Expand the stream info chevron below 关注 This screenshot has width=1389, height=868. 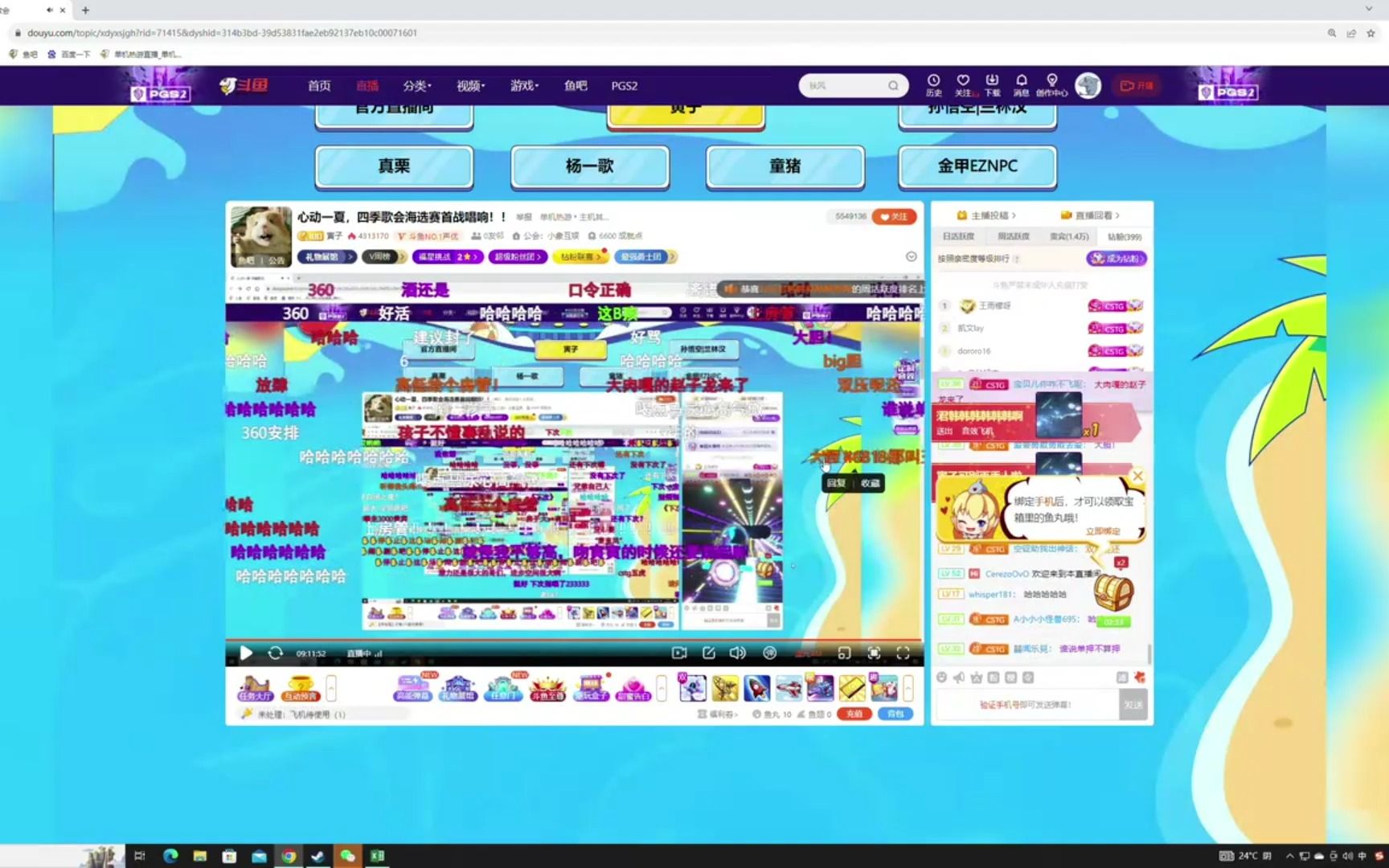911,256
